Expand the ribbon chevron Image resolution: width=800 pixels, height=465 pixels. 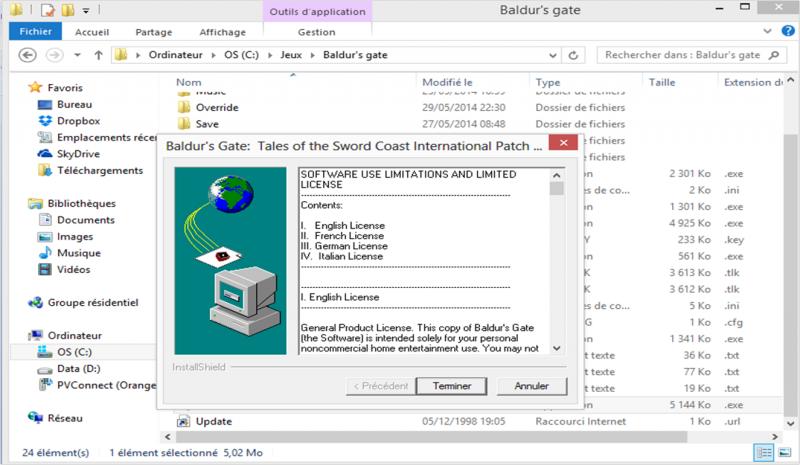click(x=767, y=31)
